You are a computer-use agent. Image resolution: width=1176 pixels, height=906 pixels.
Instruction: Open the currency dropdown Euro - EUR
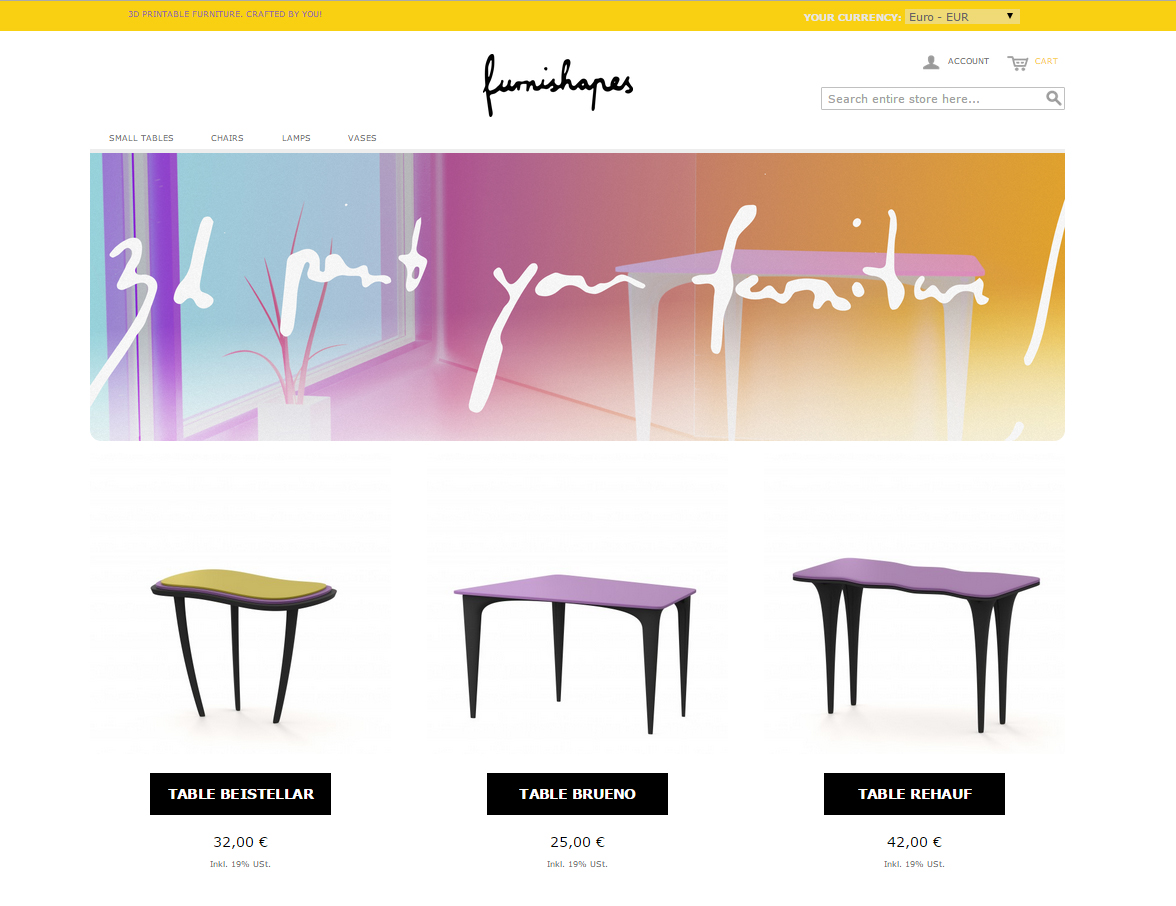962,16
